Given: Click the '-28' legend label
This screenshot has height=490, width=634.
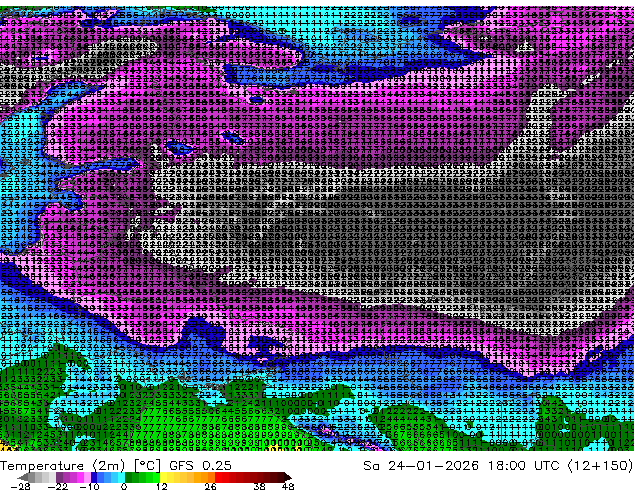Looking at the screenshot, I should click(x=20, y=486).
